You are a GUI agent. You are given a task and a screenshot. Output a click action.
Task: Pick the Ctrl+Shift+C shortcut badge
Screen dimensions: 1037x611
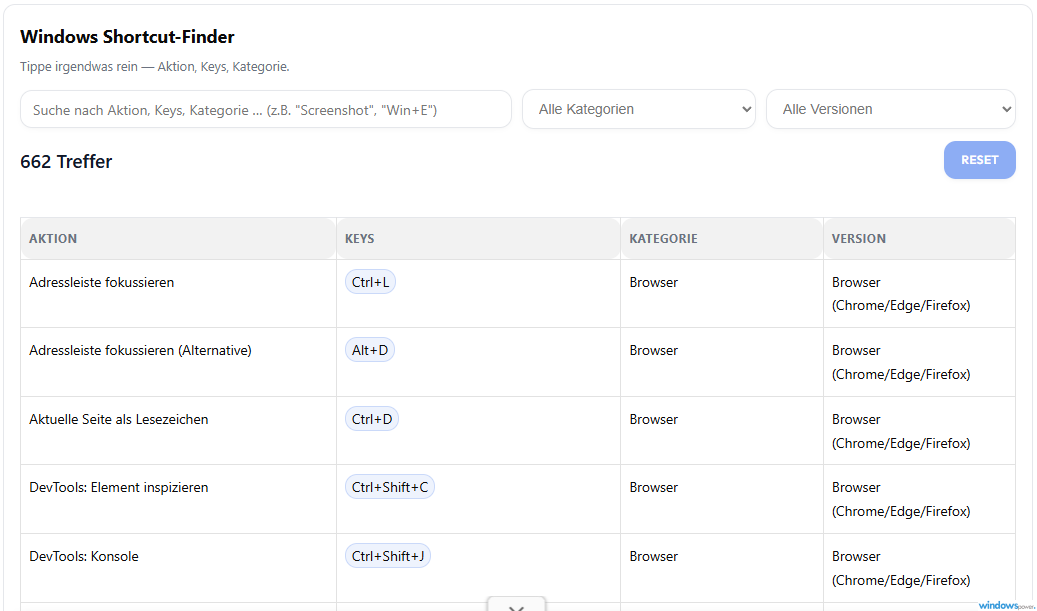(x=390, y=487)
